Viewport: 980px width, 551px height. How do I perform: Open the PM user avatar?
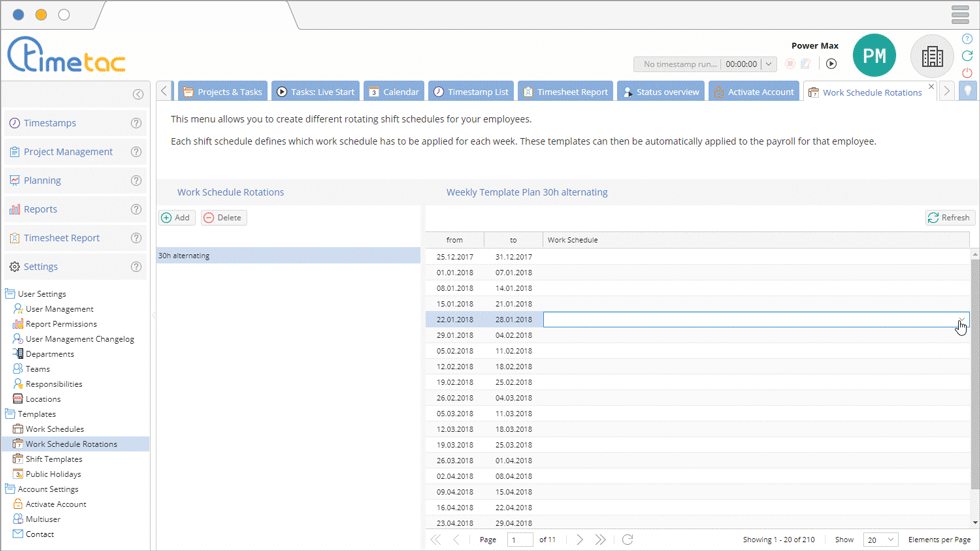coord(874,56)
